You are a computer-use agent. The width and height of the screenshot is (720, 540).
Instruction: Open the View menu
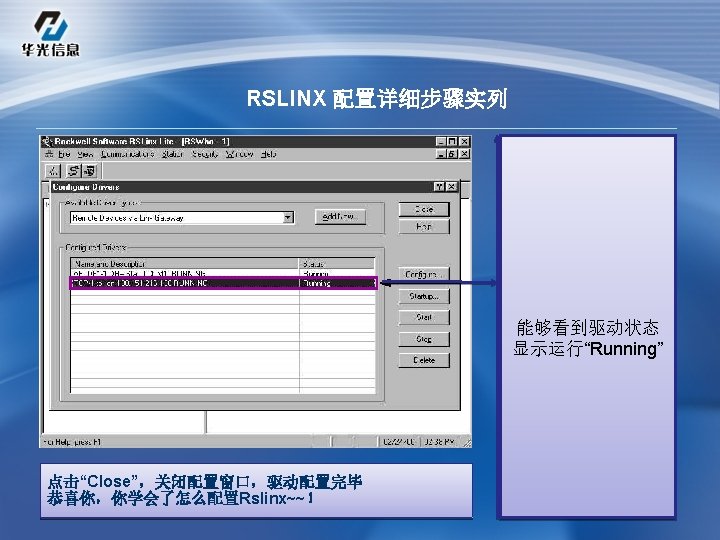tap(85, 154)
